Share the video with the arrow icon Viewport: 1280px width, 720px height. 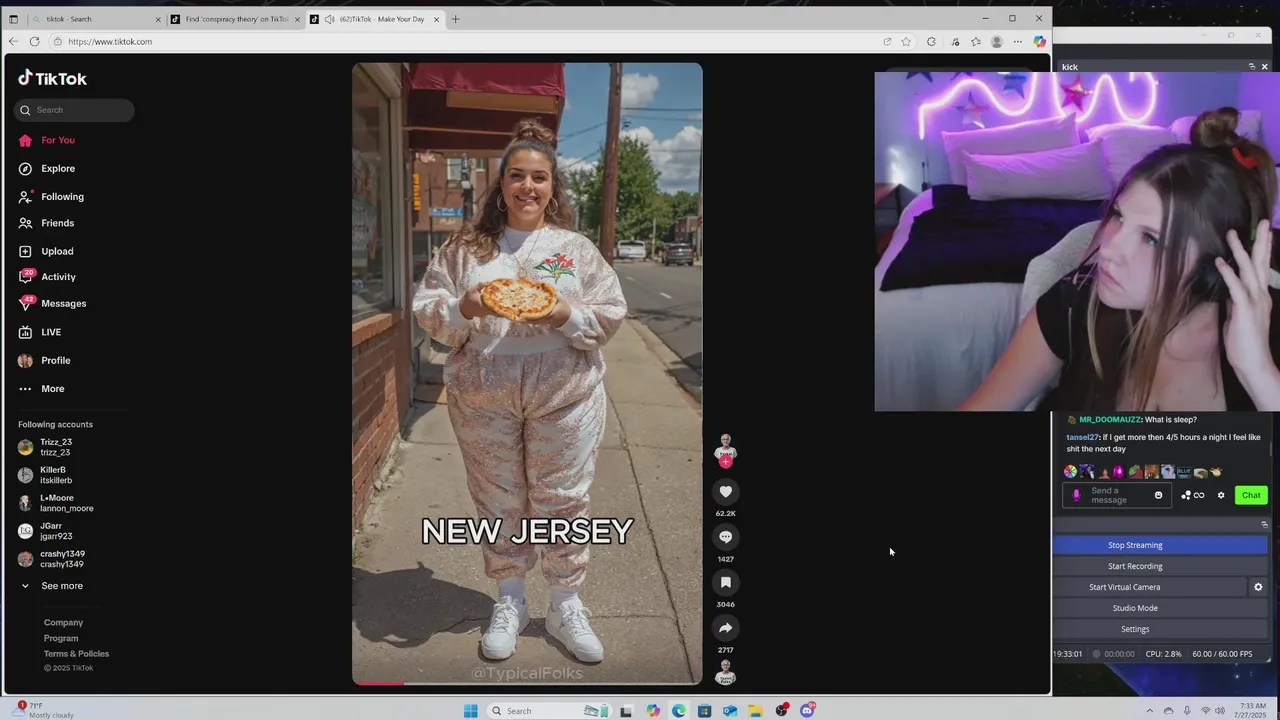726,628
